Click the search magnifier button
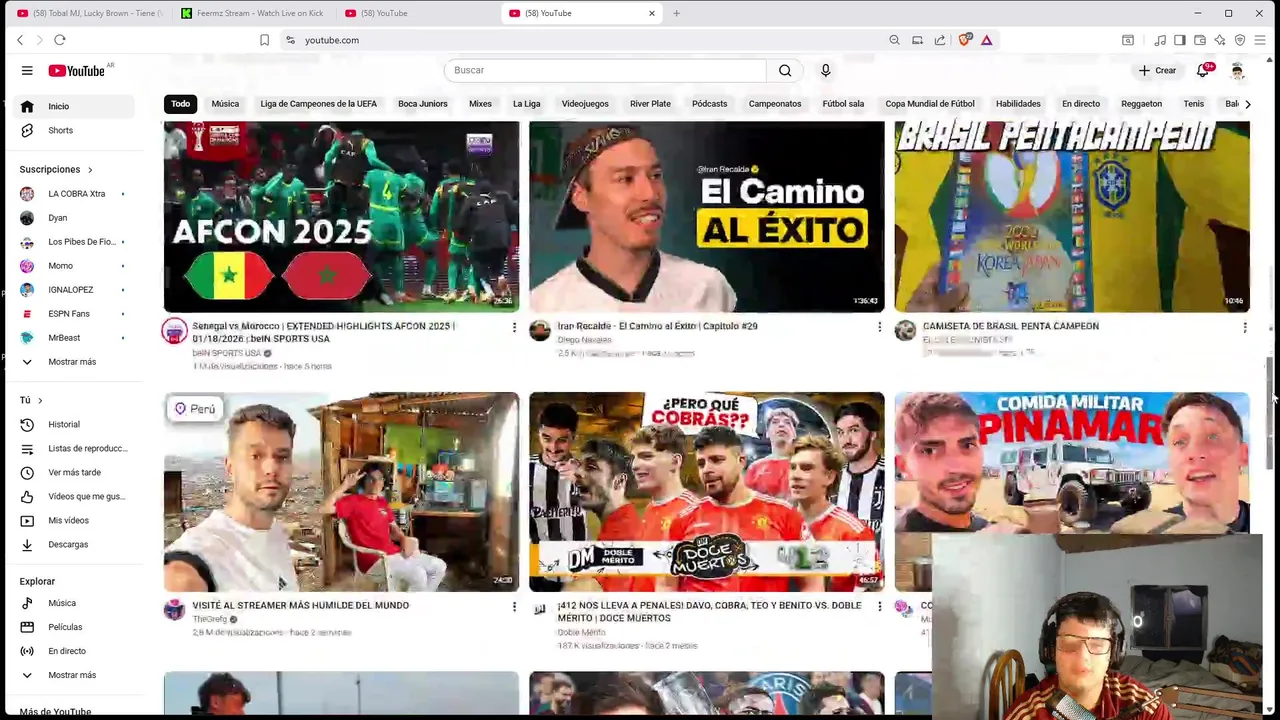 [x=785, y=70]
